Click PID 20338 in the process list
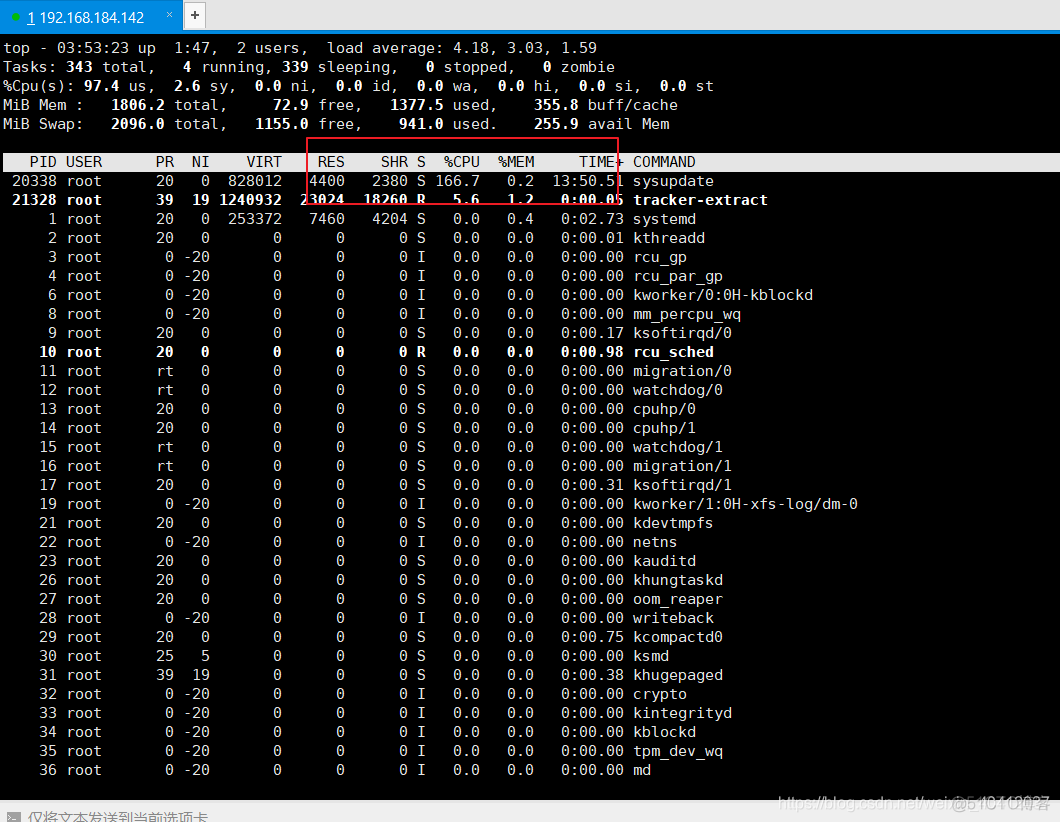Image resolution: width=1060 pixels, height=822 pixels. click(34, 181)
